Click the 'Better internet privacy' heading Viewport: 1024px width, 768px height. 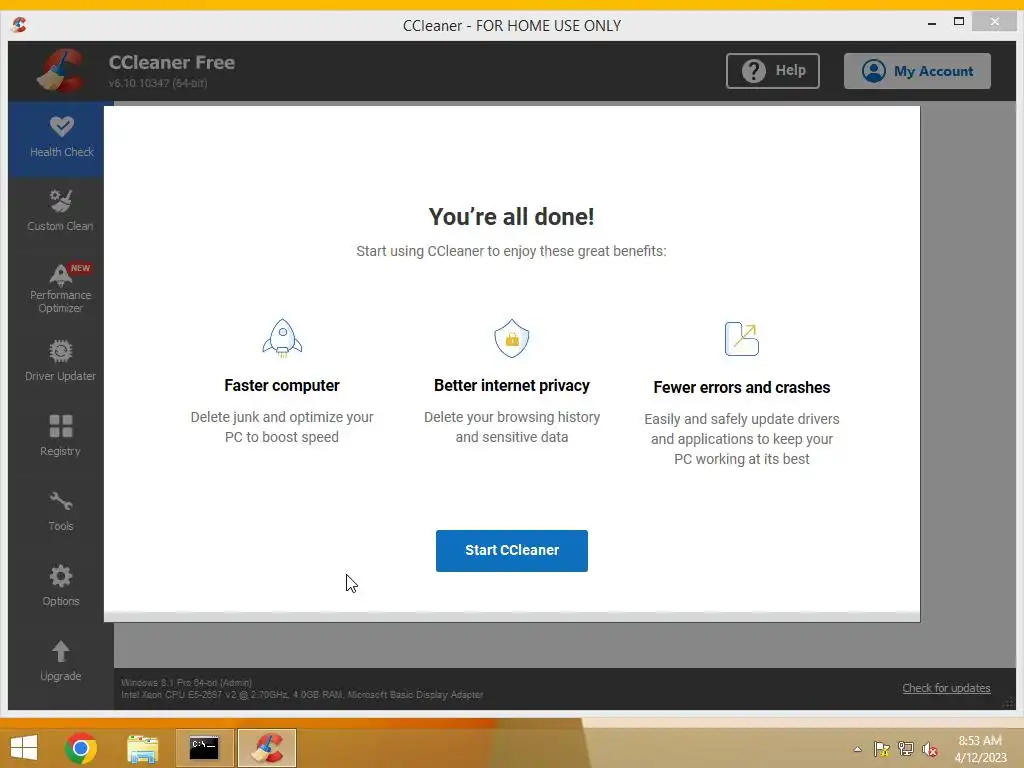pyautogui.click(x=511, y=385)
